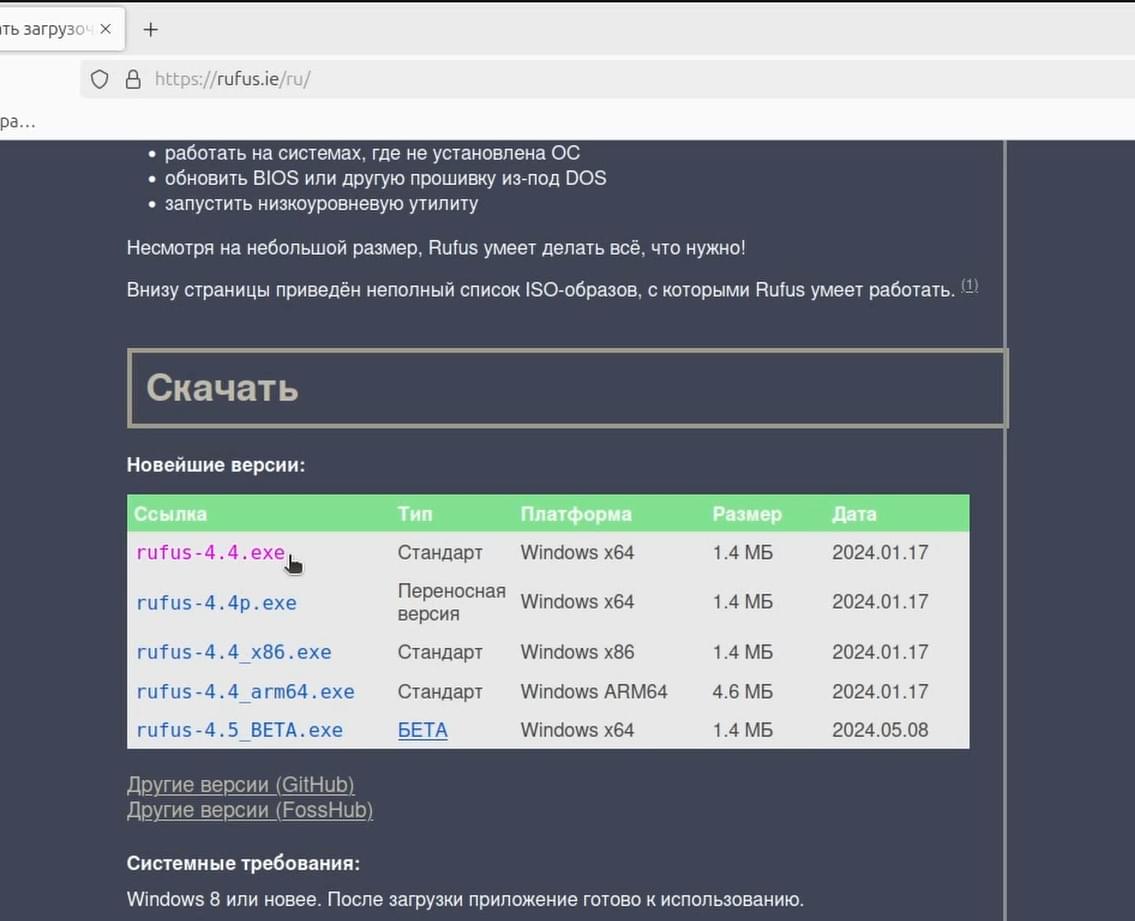This screenshot has height=921, width=1135.
Task: Click the Ссылка column header
Action: (170, 514)
